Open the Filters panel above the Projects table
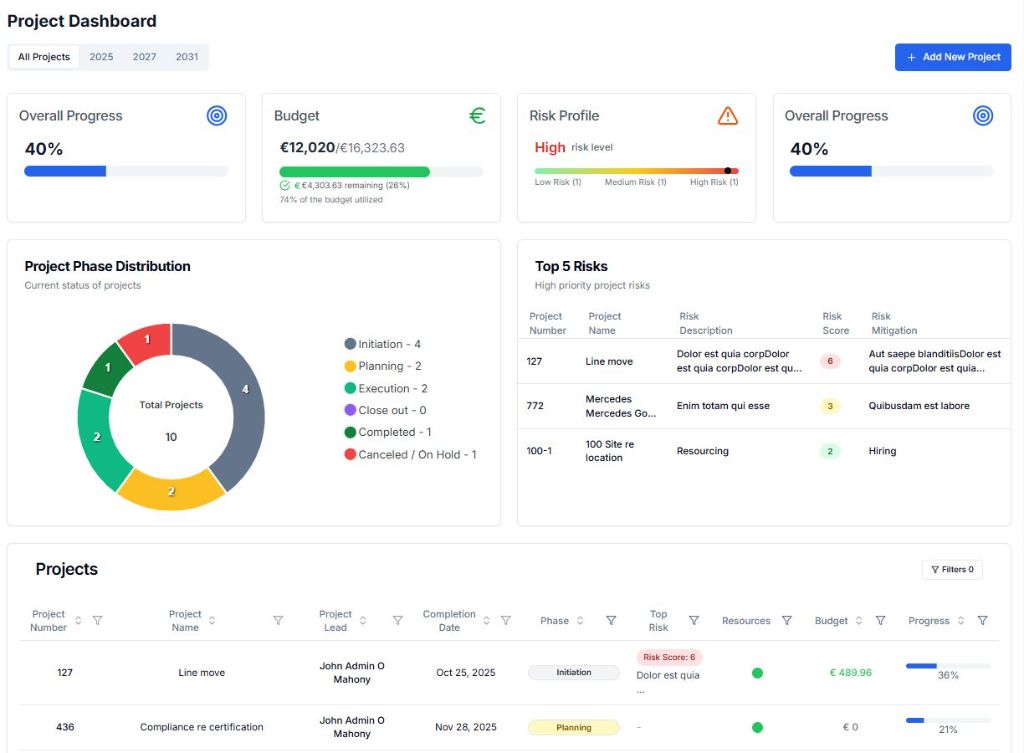The height and width of the screenshot is (753, 1024). 951,568
